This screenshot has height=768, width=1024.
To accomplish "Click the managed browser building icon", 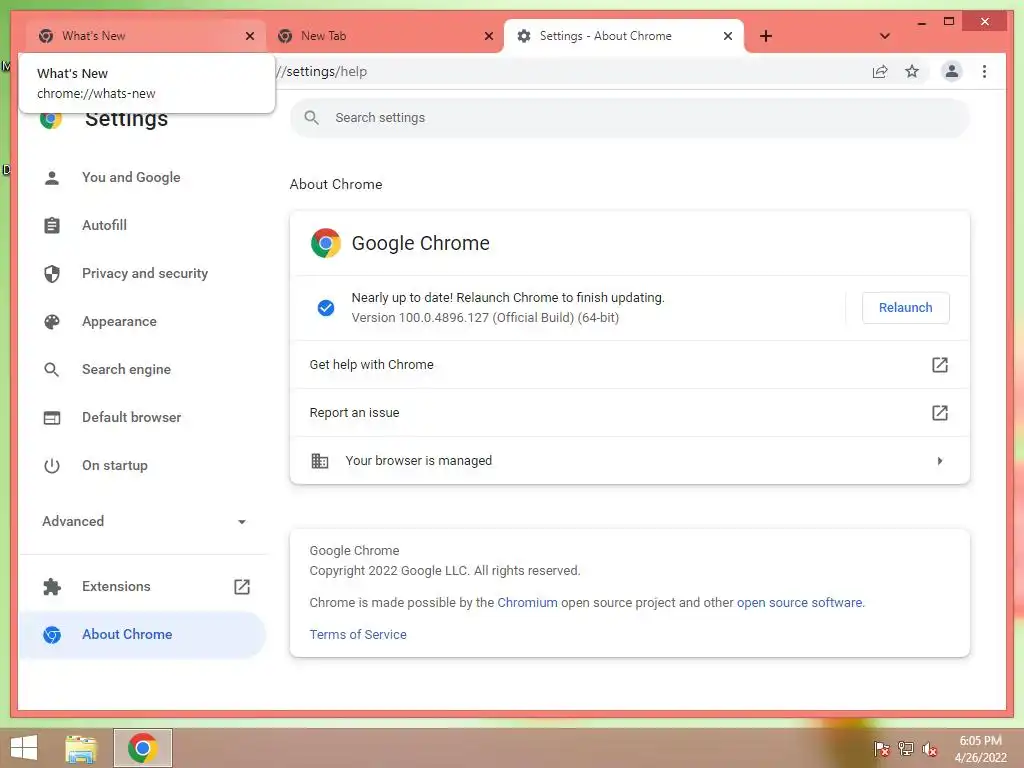I will click(319, 461).
